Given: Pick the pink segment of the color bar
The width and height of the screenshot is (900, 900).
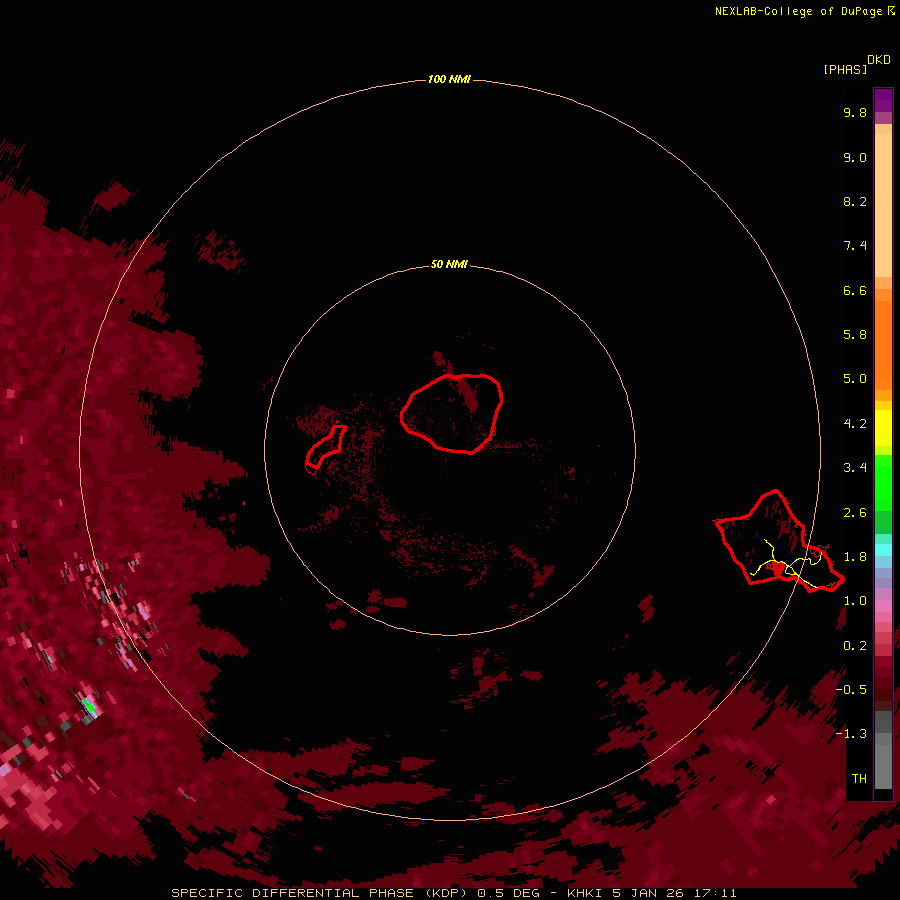Looking at the screenshot, I should (883, 606).
